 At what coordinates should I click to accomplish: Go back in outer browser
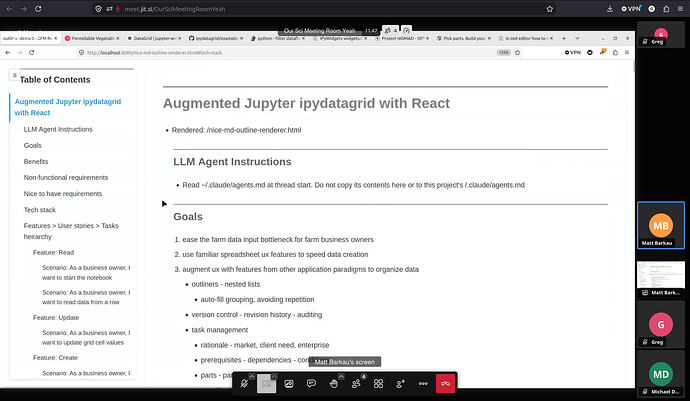tap(9, 9)
